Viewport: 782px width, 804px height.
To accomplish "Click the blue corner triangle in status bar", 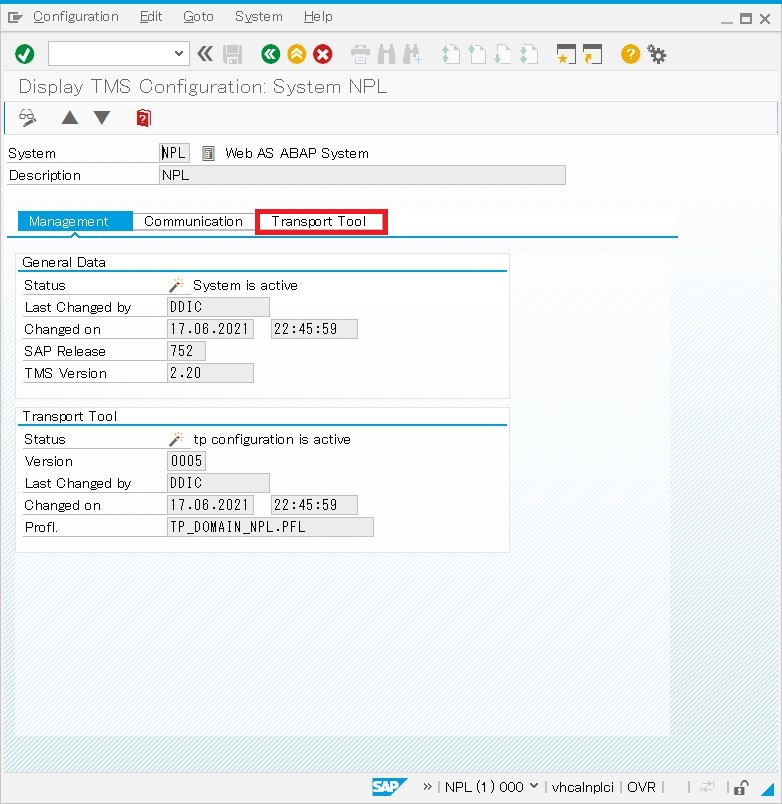I will point(768,788).
